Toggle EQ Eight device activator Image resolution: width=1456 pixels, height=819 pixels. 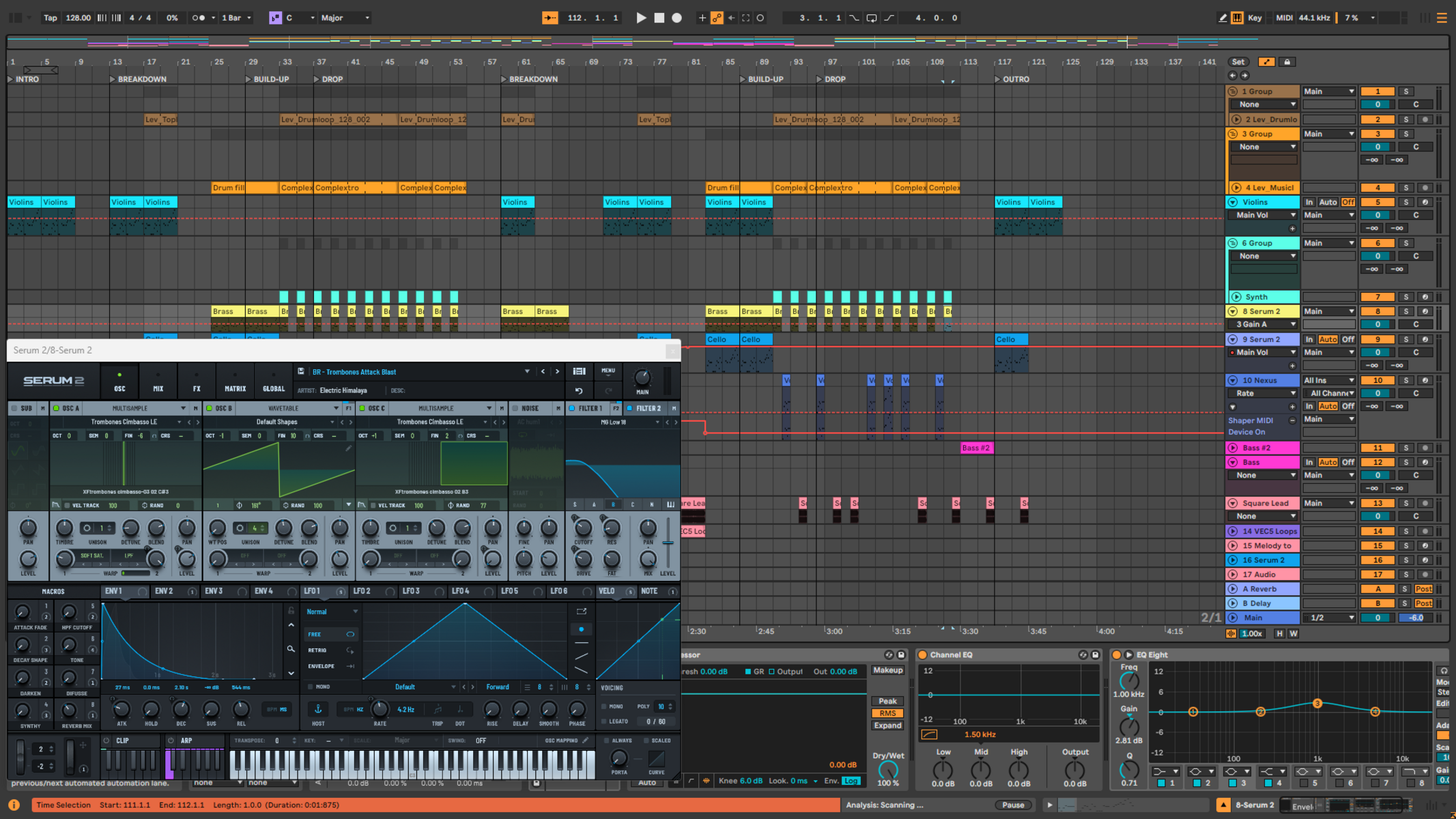pyautogui.click(x=1117, y=655)
